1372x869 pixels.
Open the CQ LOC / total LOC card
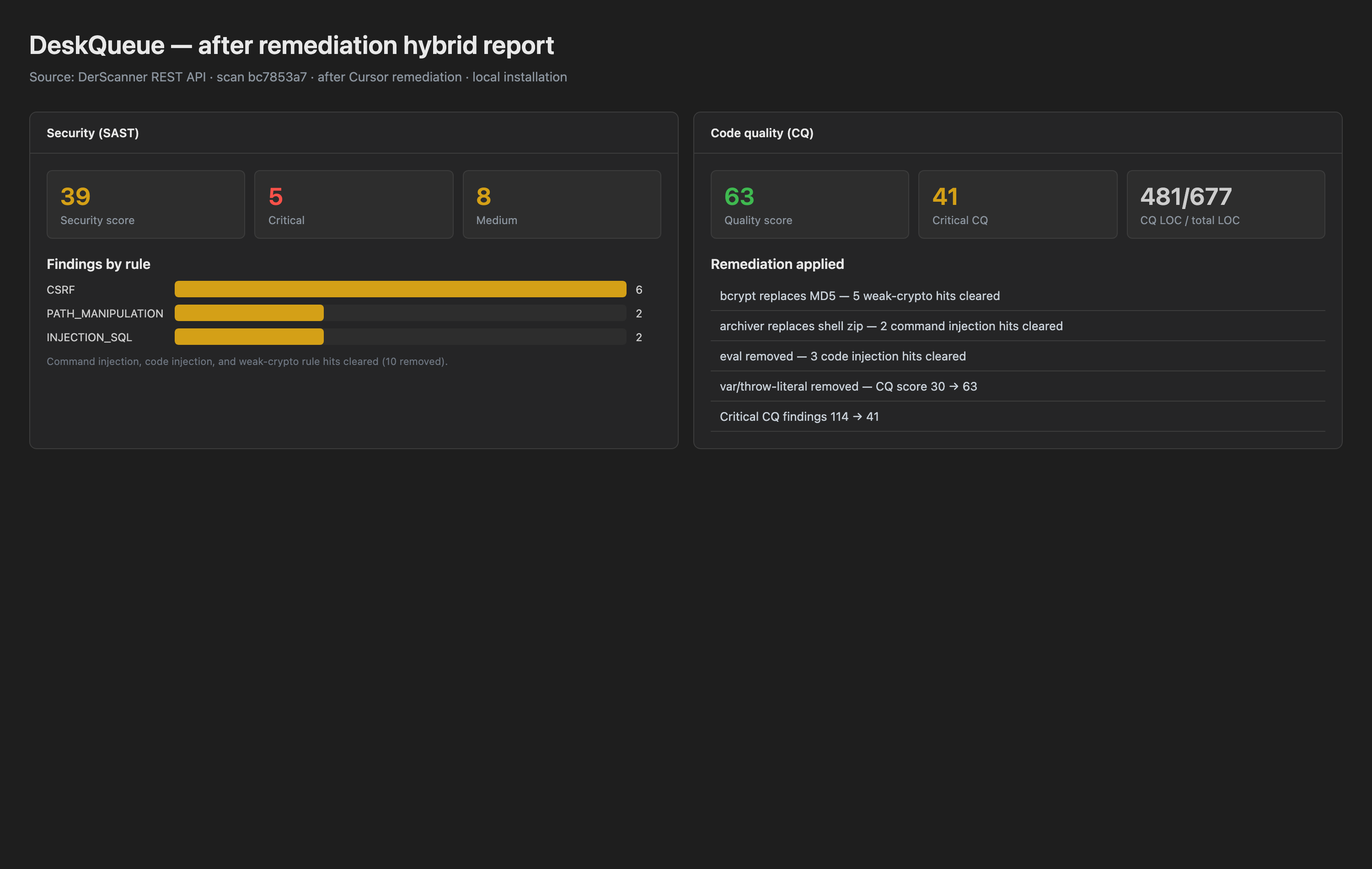1226,204
